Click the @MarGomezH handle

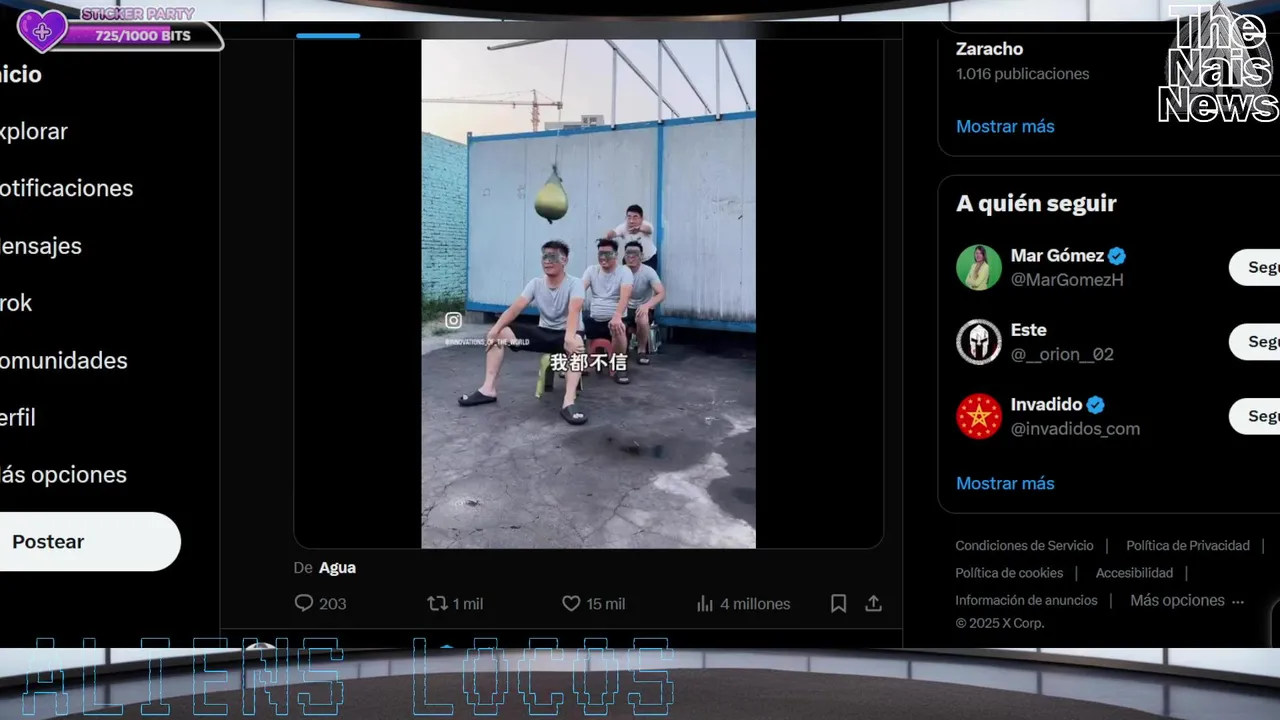pos(1067,280)
